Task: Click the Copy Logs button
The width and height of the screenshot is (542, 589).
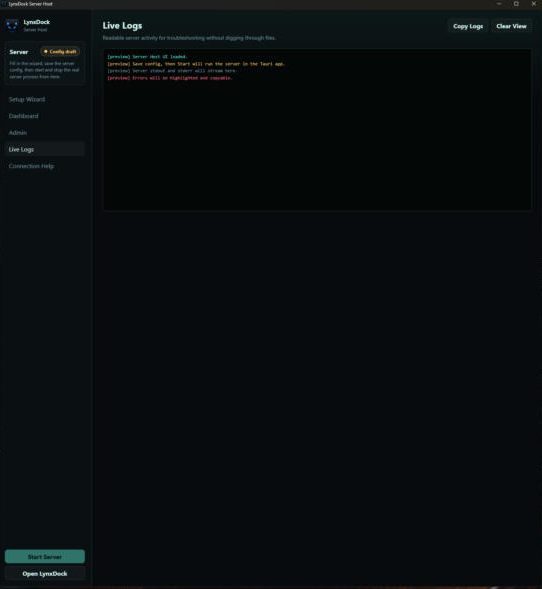Action: (468, 26)
